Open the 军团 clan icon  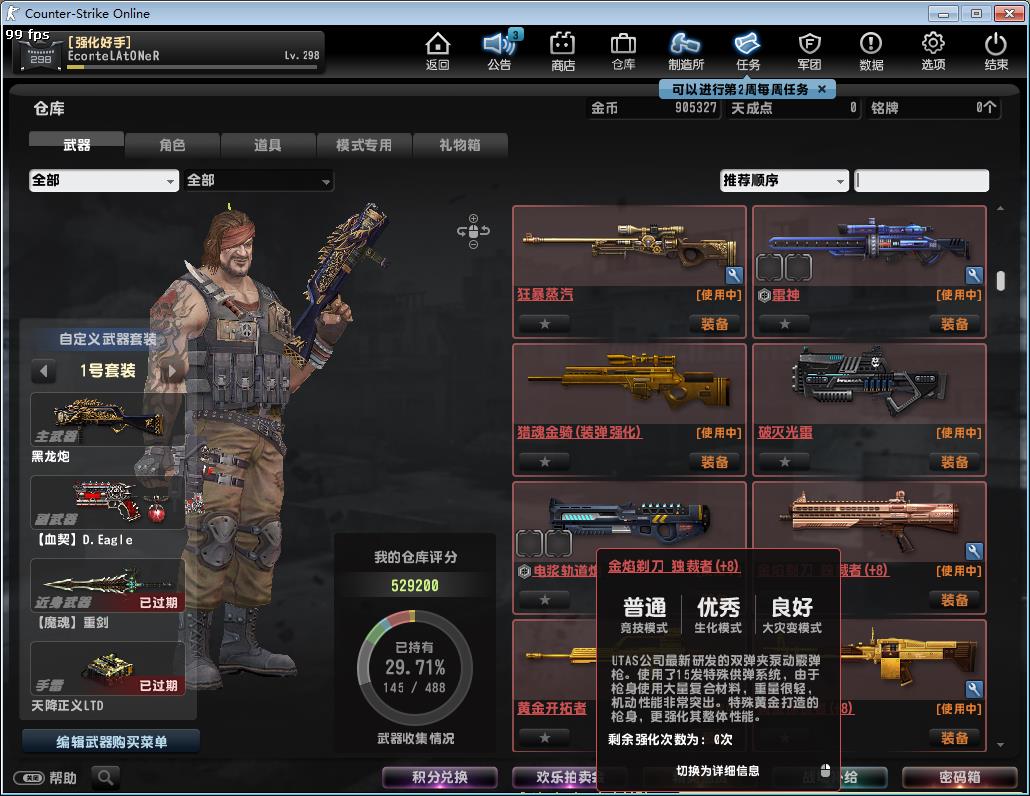(x=809, y=51)
